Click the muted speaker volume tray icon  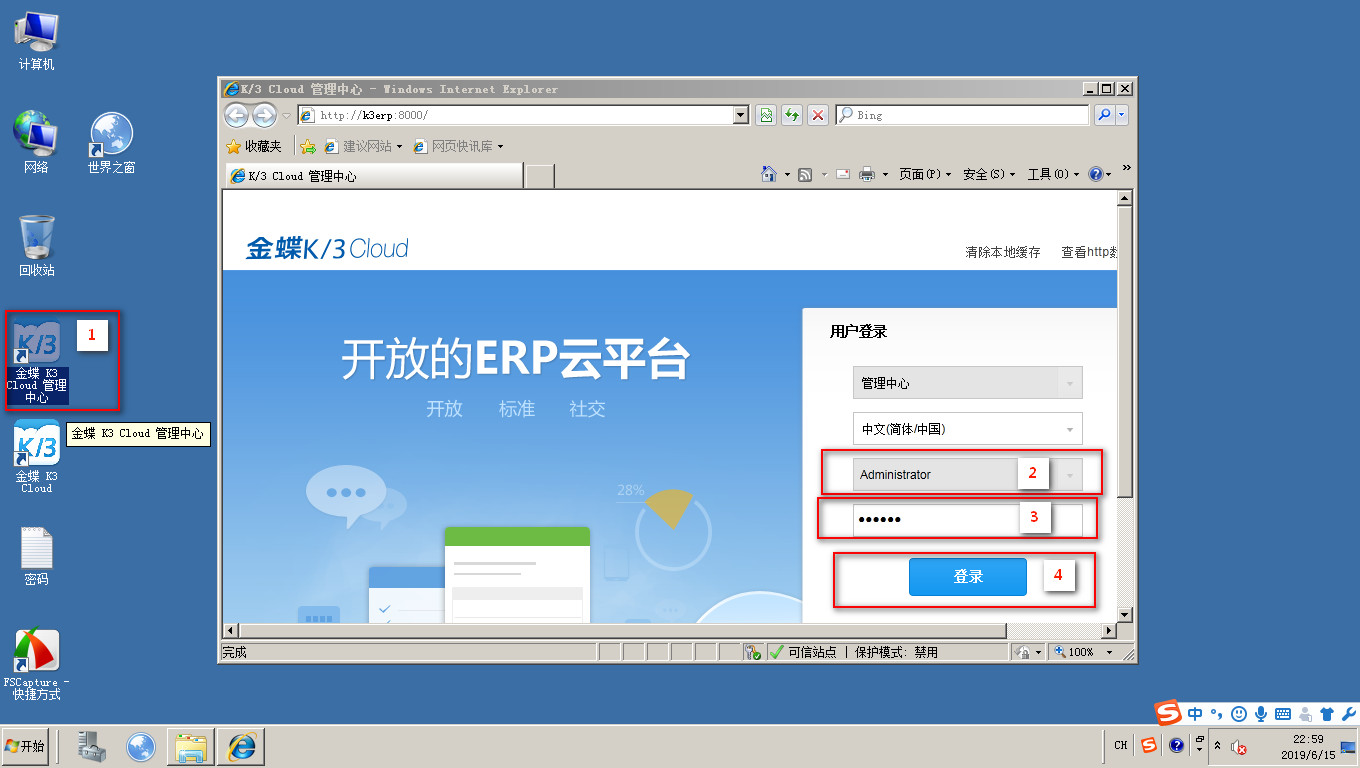pyautogui.click(x=1239, y=747)
